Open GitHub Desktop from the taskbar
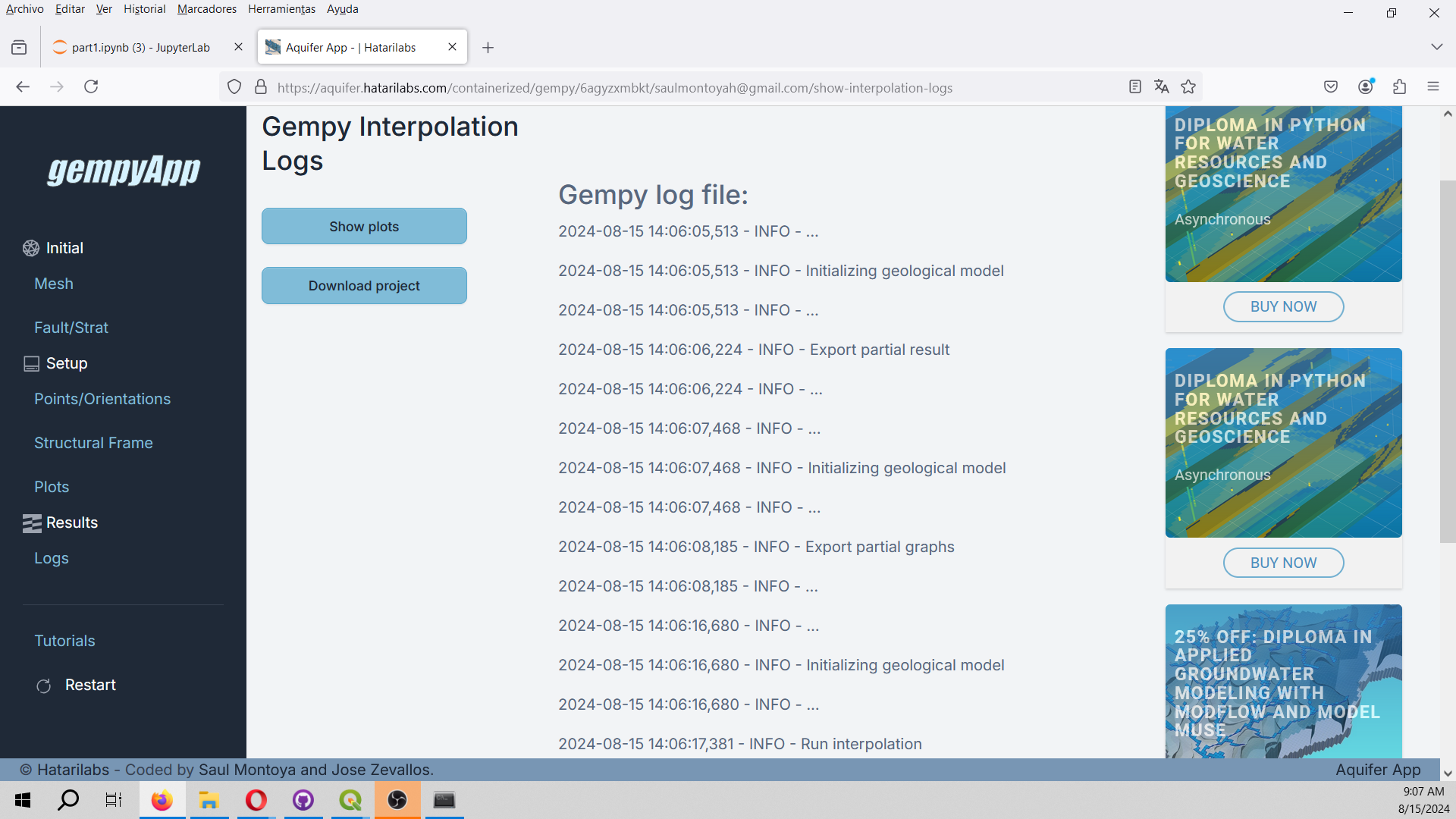The height and width of the screenshot is (819, 1456). tap(303, 800)
